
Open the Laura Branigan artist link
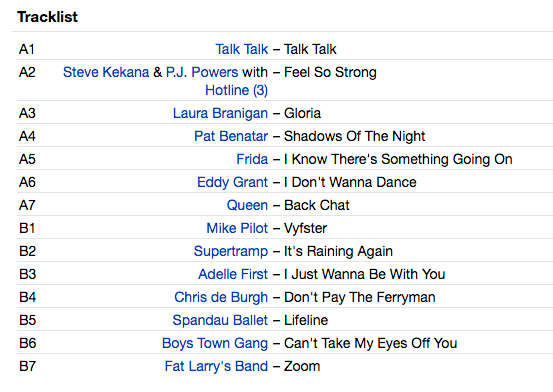[220, 113]
